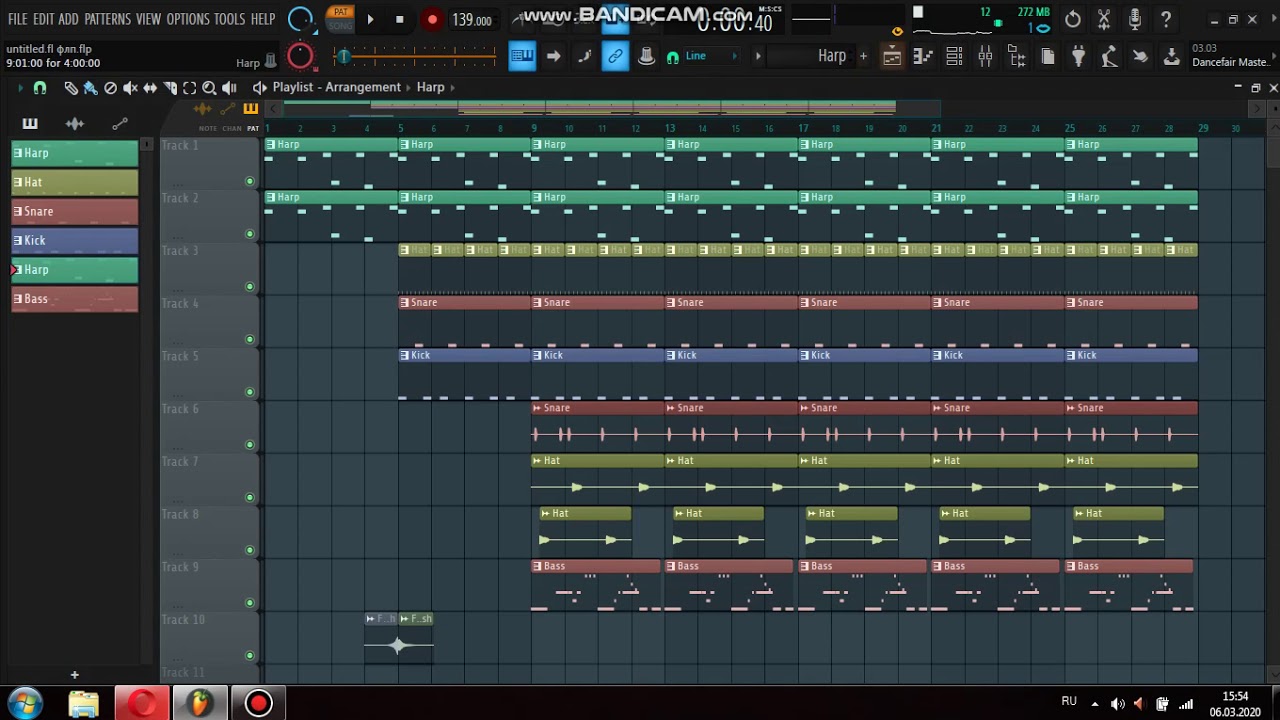The image size is (1280, 720).
Task: Open the help question mark icon
Action: click(1166, 19)
